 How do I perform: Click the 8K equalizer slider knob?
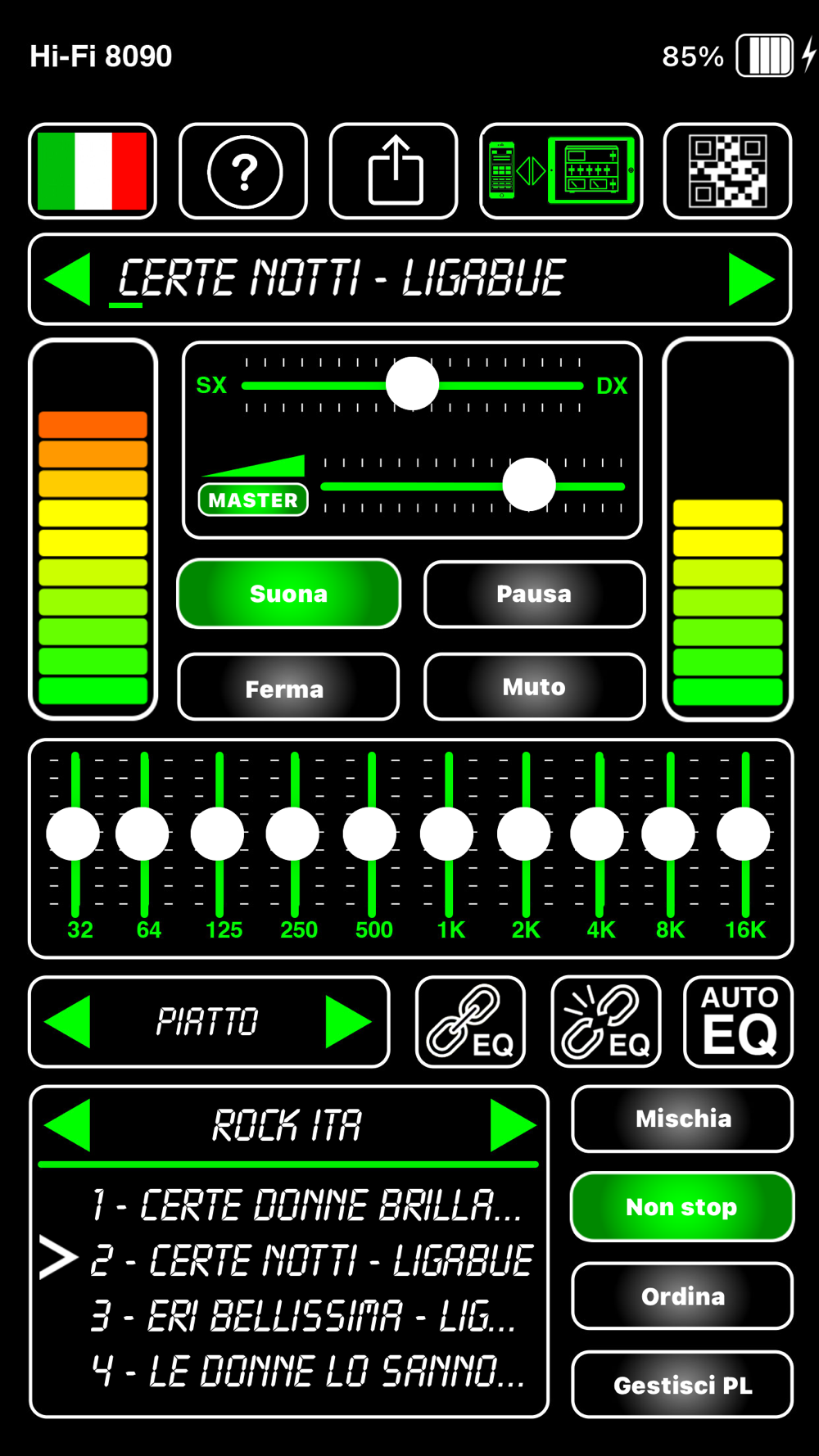click(x=668, y=834)
